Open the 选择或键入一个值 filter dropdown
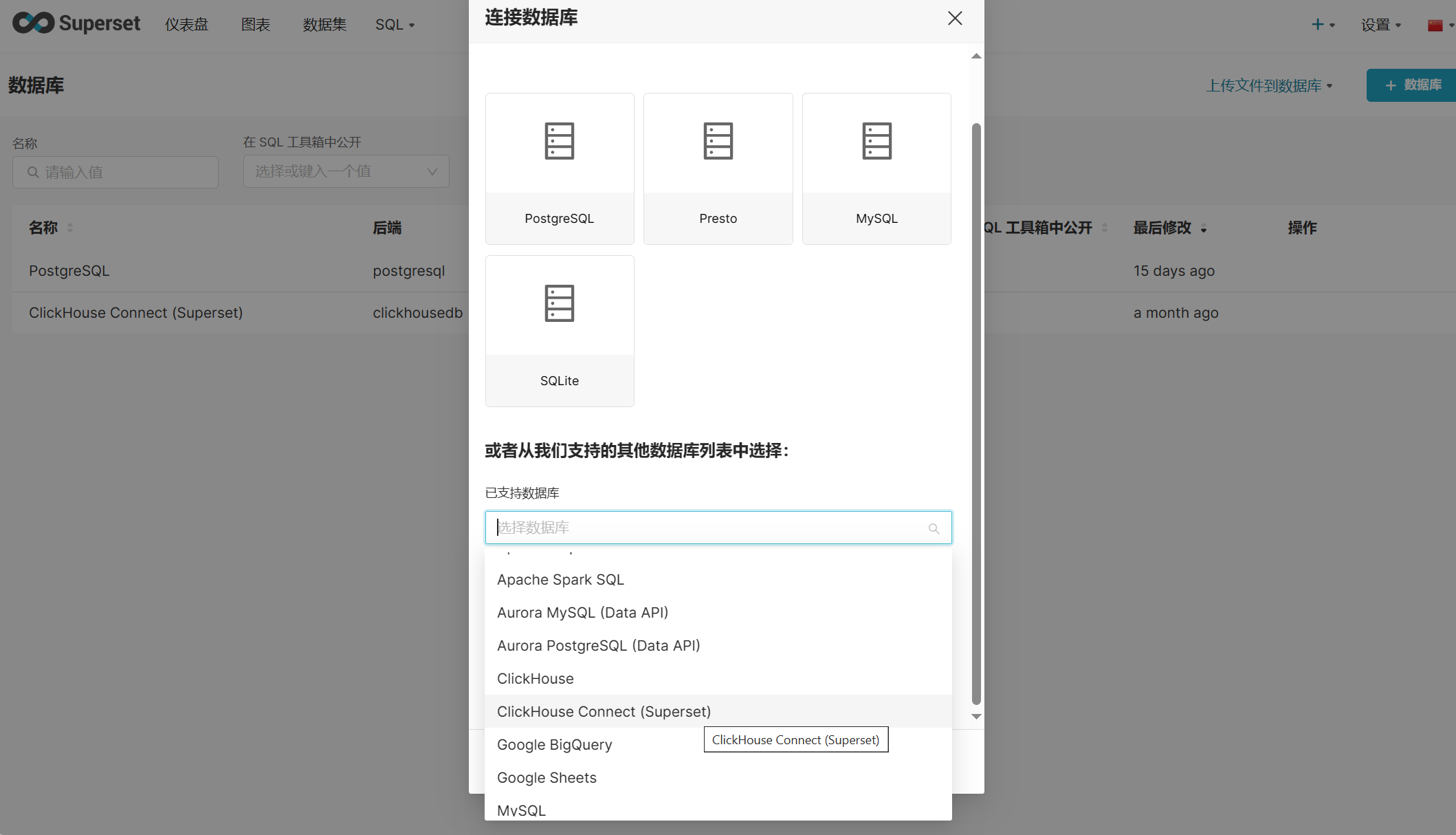The height and width of the screenshot is (835, 1456). pos(346,171)
